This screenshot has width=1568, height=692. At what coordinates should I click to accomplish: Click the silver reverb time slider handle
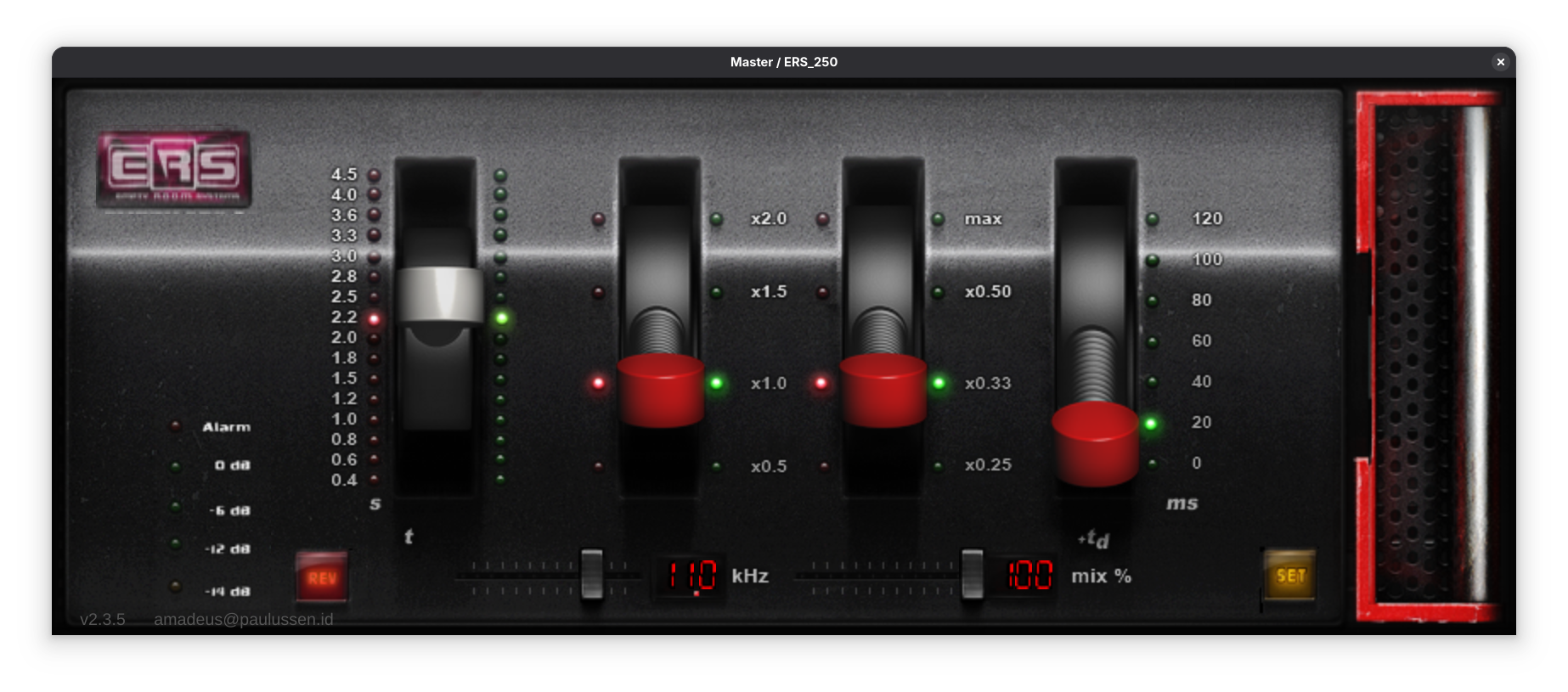(439, 295)
